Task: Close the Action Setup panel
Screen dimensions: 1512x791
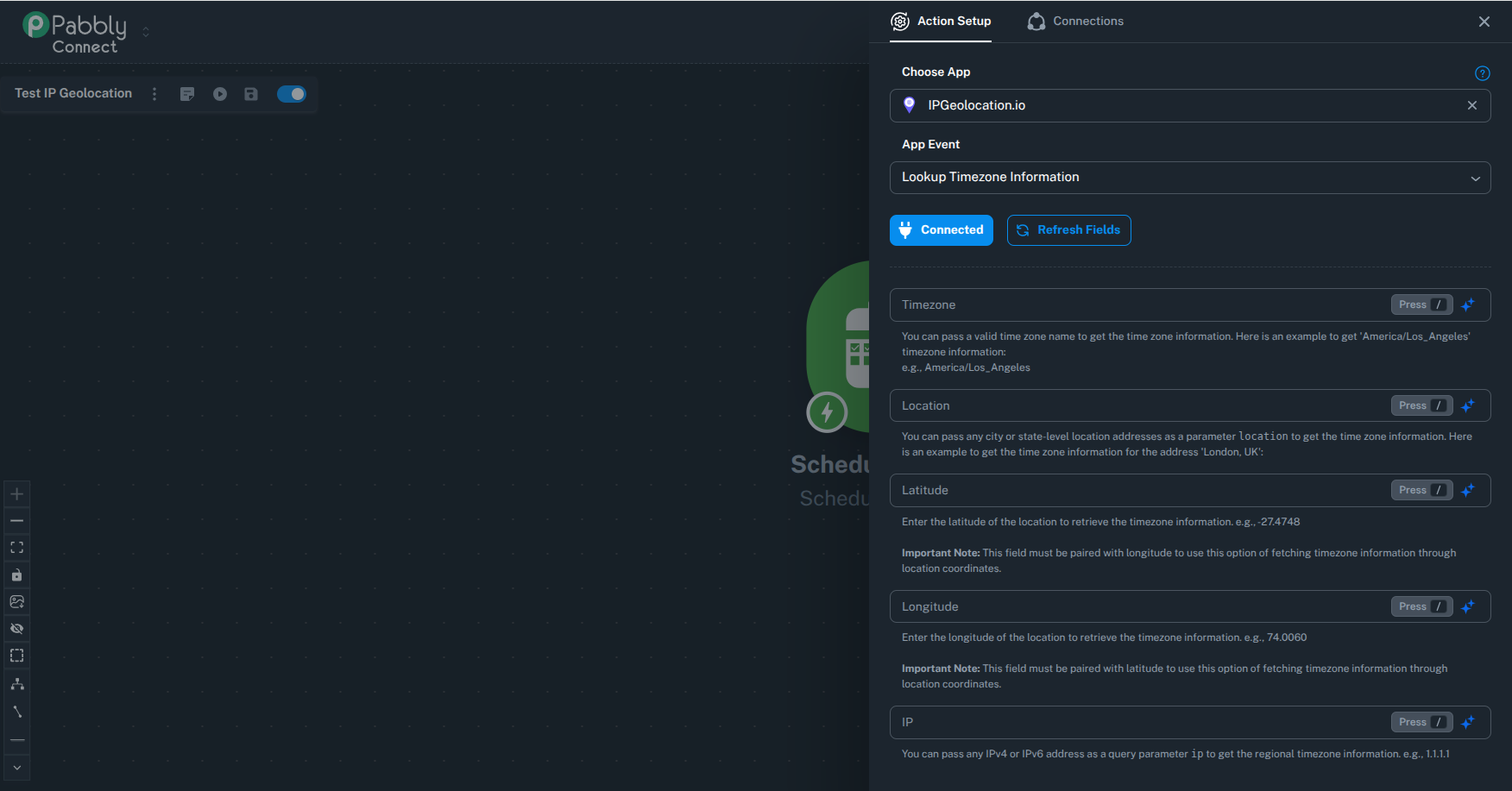Action: (1484, 22)
